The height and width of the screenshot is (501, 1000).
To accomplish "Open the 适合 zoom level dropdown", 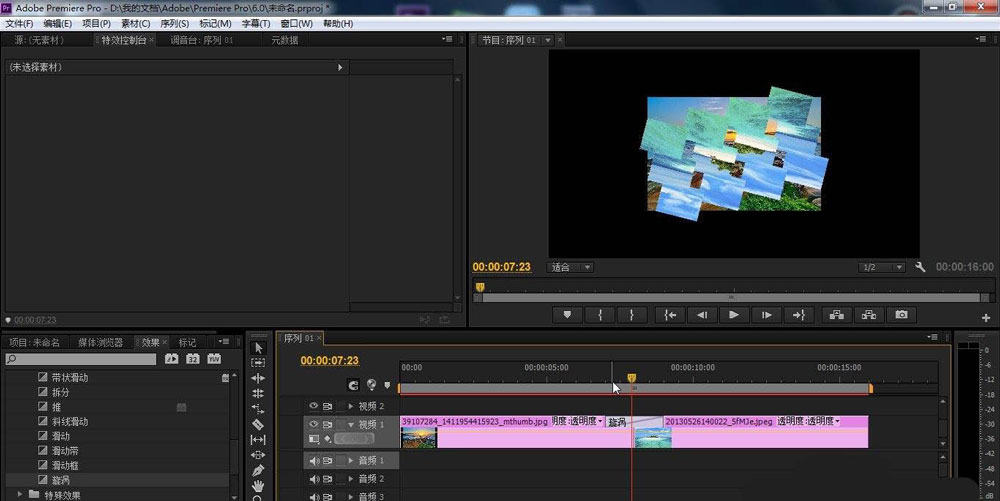I will (x=571, y=268).
